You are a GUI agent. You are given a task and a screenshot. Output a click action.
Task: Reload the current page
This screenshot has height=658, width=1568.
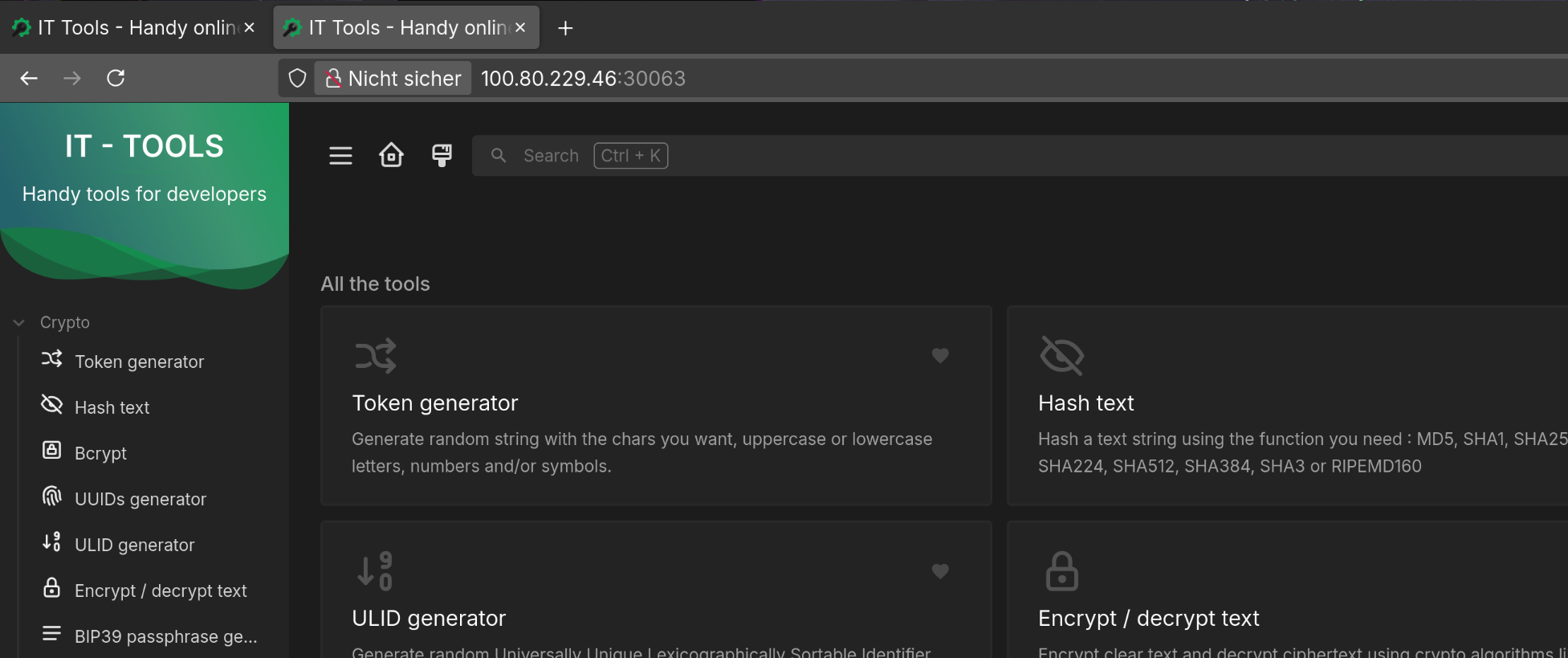tap(116, 78)
